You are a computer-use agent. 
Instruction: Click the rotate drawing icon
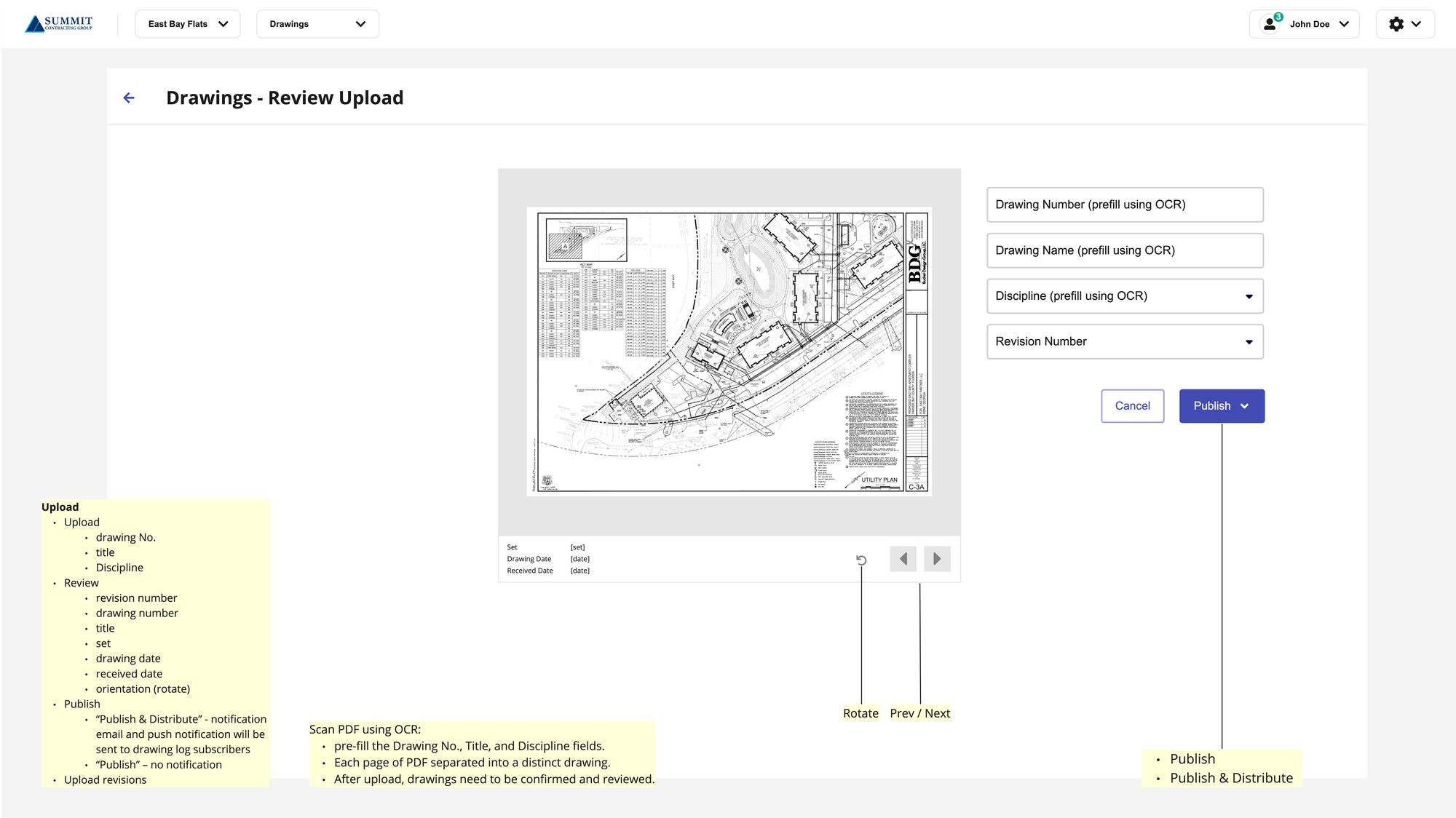coord(861,560)
